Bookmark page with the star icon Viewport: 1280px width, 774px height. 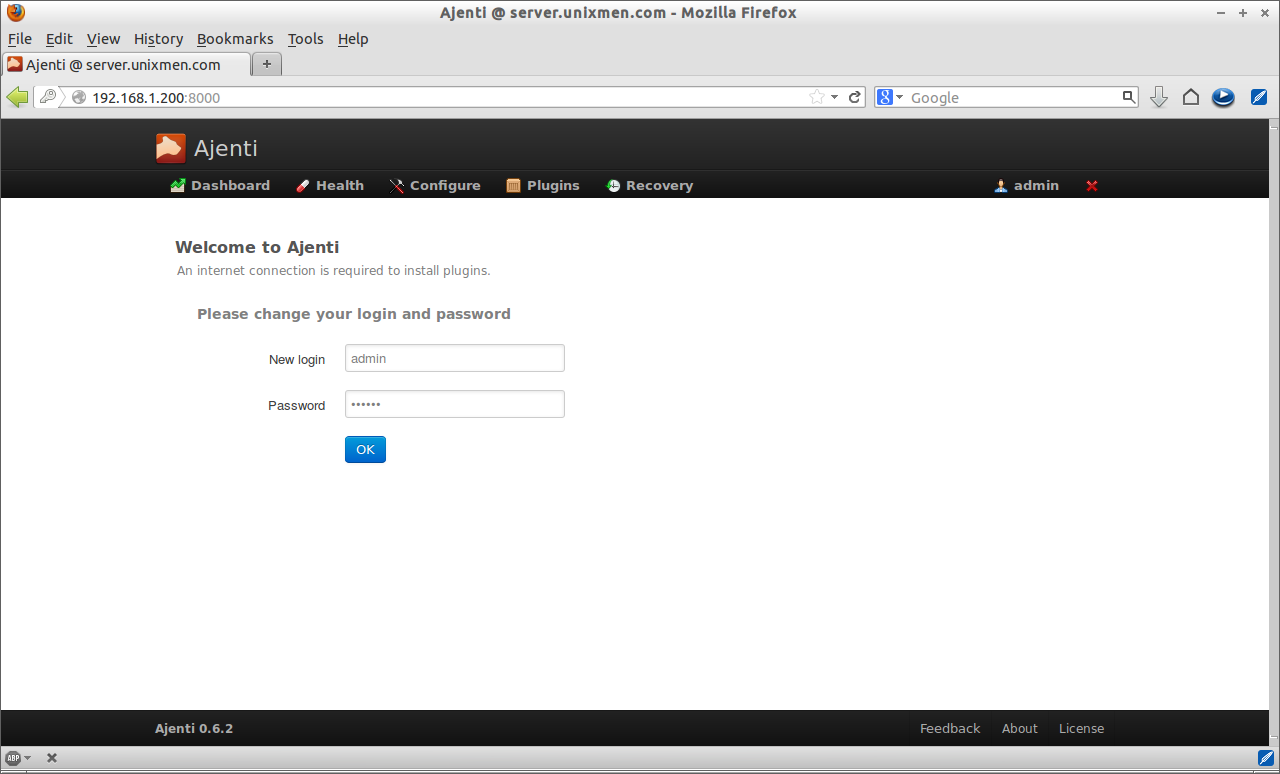(817, 97)
